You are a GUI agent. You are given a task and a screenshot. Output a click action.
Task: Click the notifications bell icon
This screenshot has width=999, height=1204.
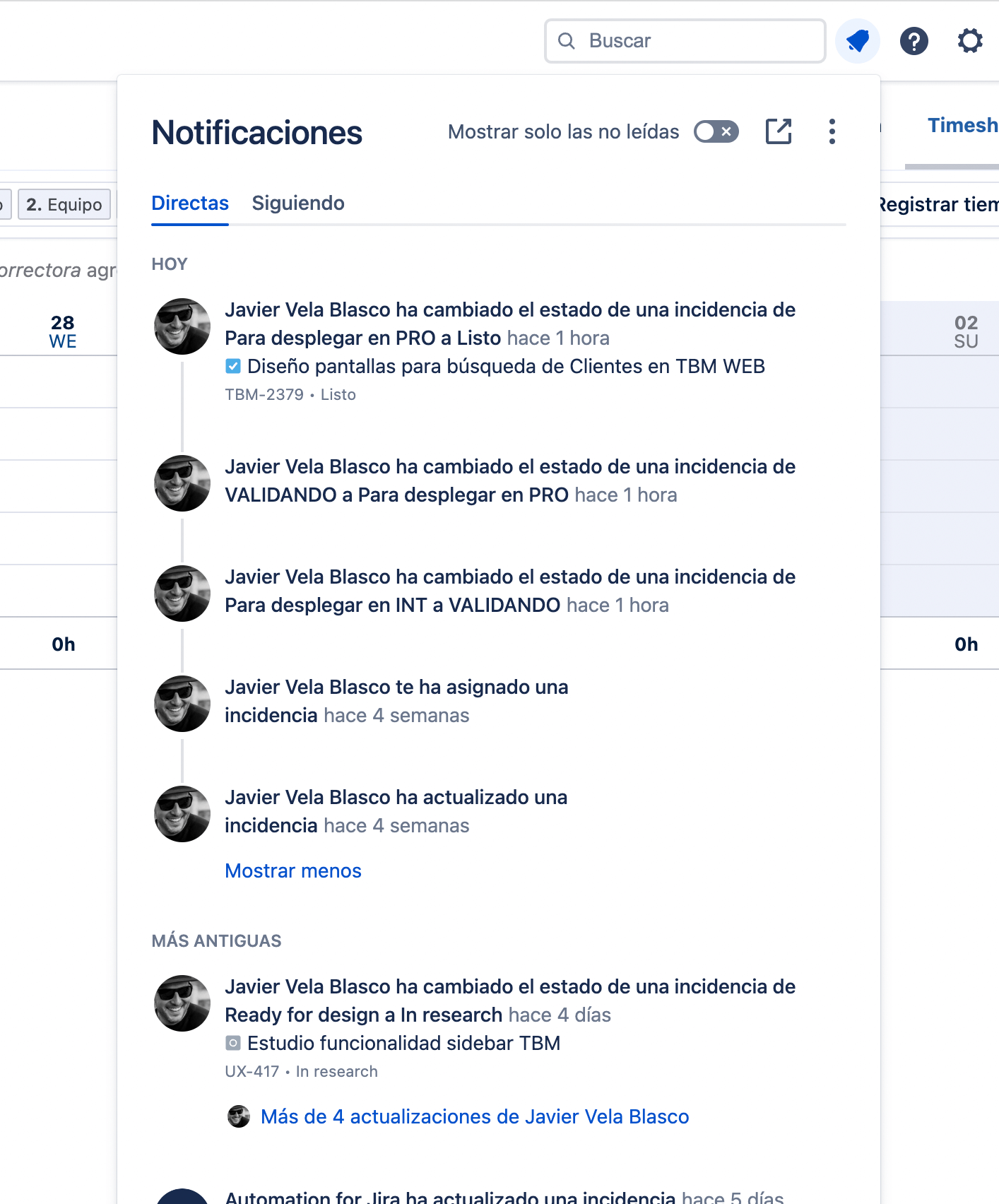click(857, 41)
